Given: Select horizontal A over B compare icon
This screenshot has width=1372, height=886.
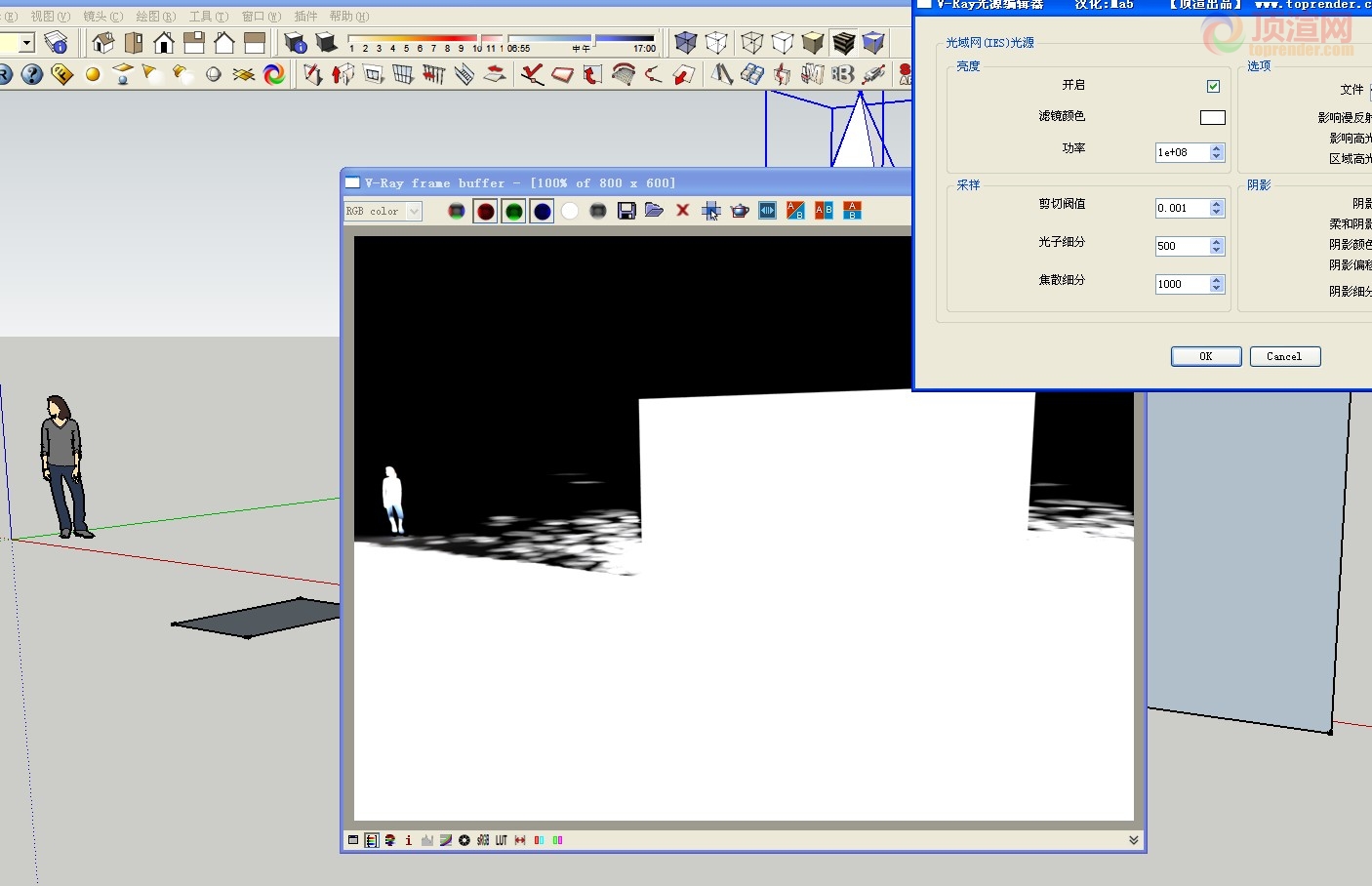Looking at the screenshot, I should pyautogui.click(x=852, y=211).
